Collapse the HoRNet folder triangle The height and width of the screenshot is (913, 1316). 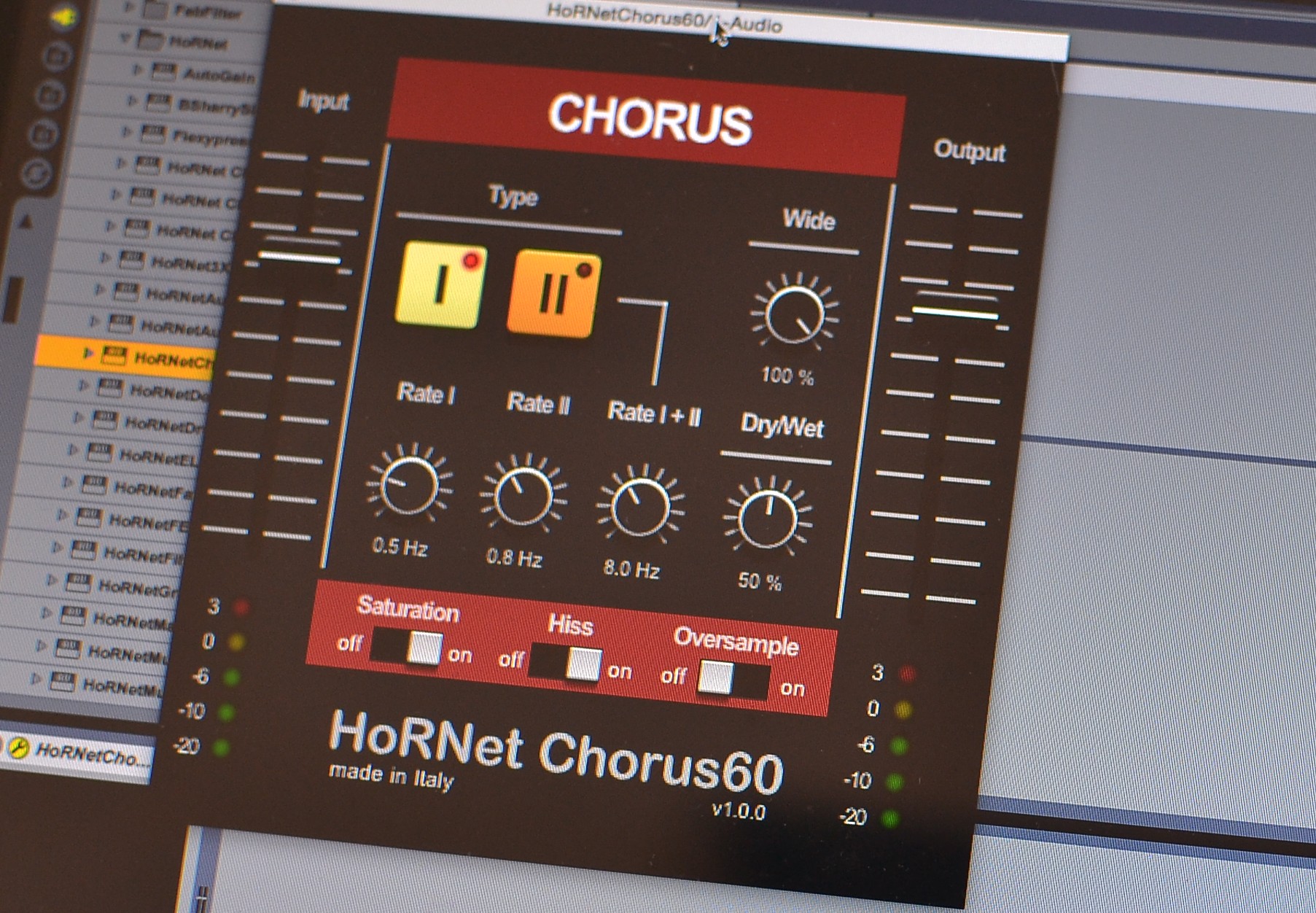pos(125,36)
